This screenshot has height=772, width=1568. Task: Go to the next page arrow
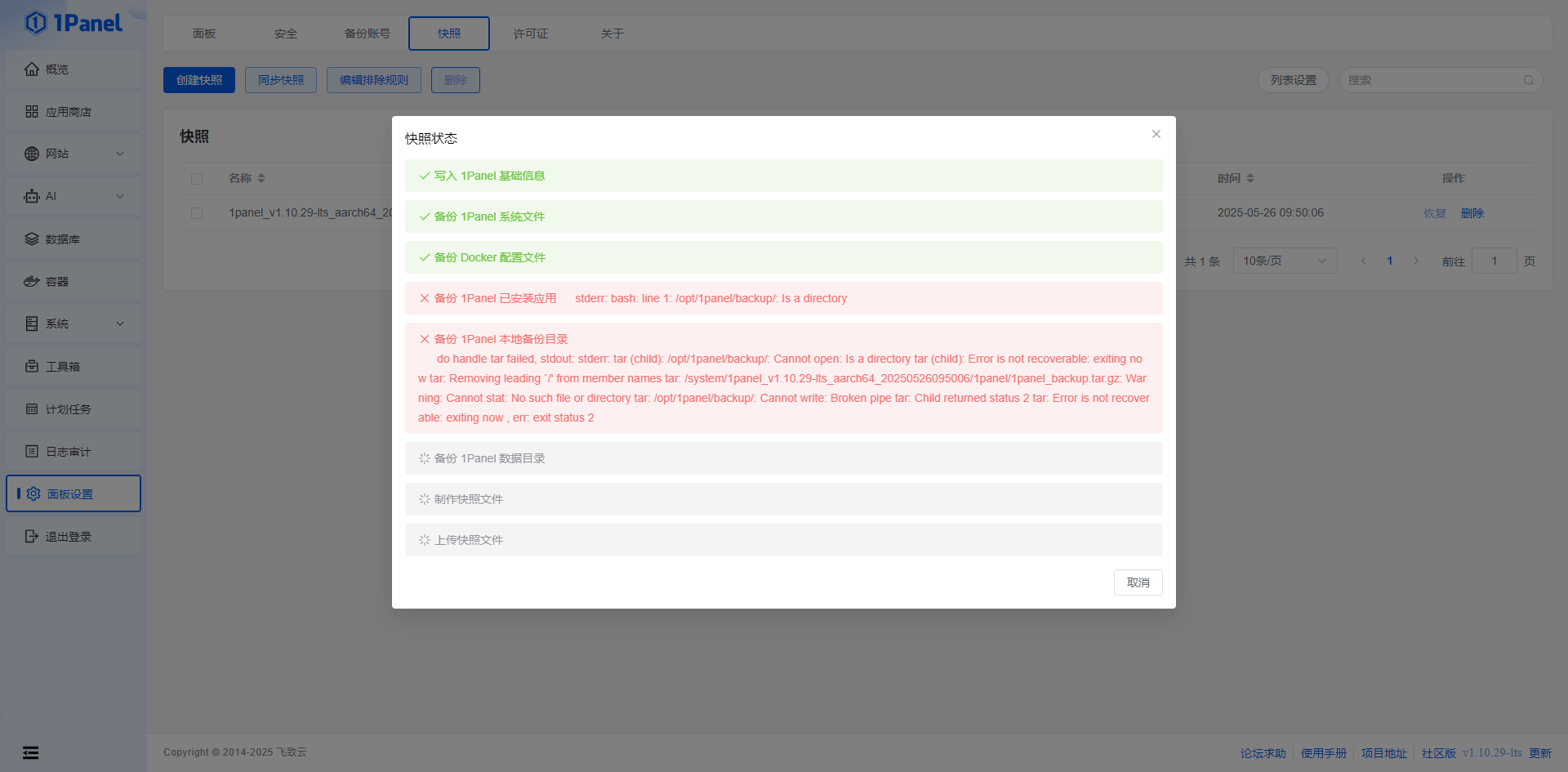click(1416, 261)
